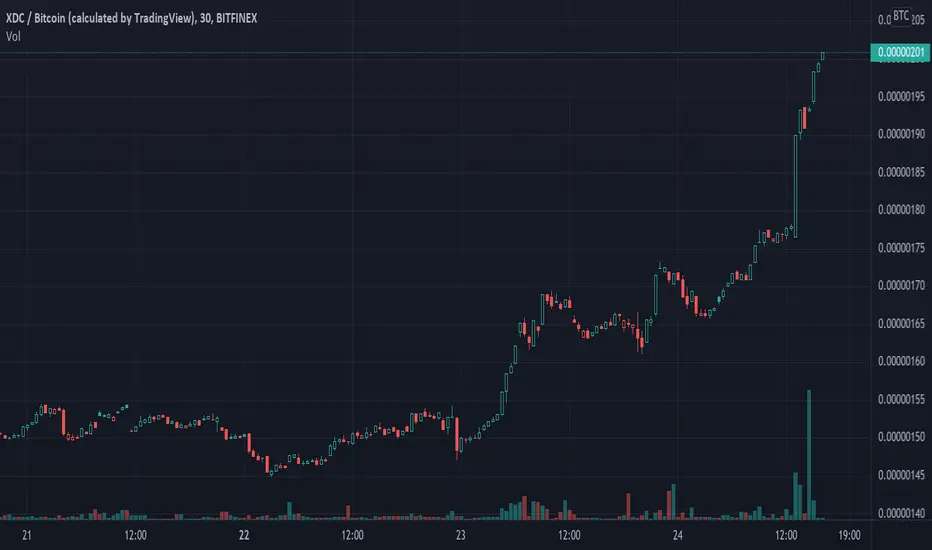932x550 pixels.
Task: Click the 21 date marker on time axis
Action: pos(27,535)
